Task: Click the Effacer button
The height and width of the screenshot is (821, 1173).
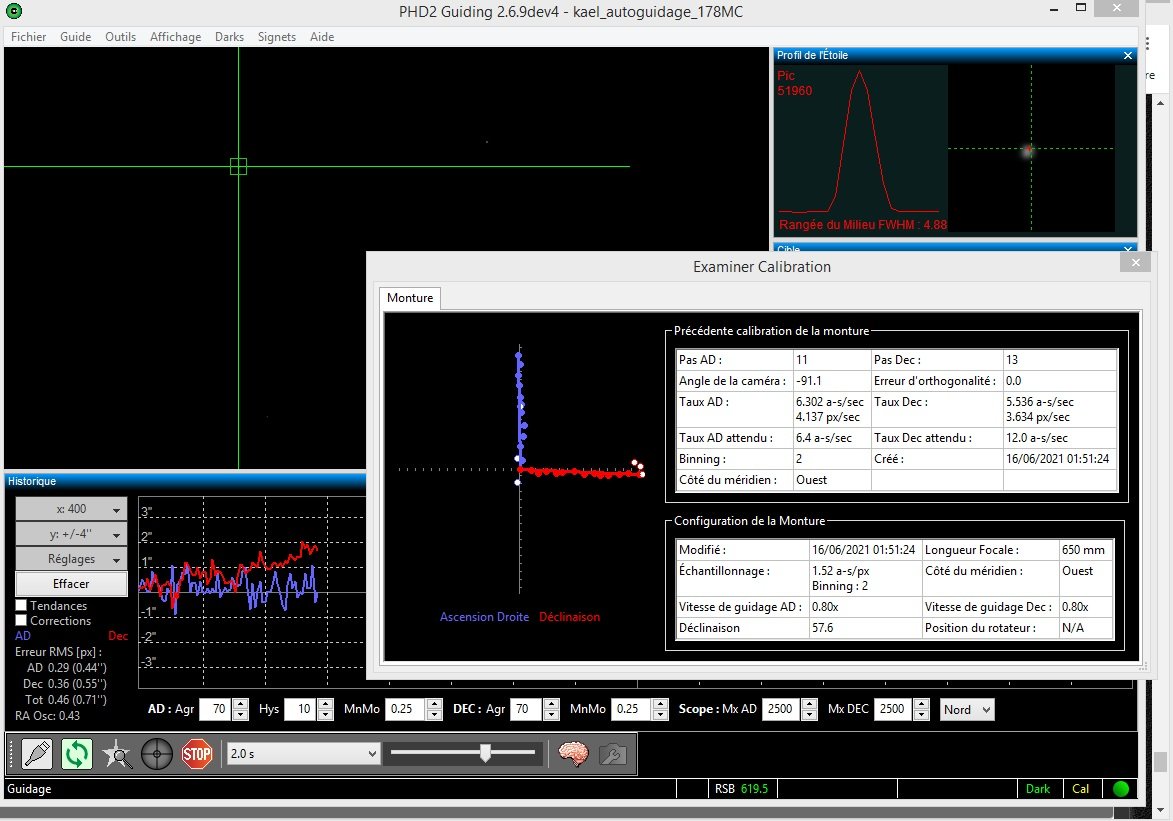Action: tap(71, 584)
